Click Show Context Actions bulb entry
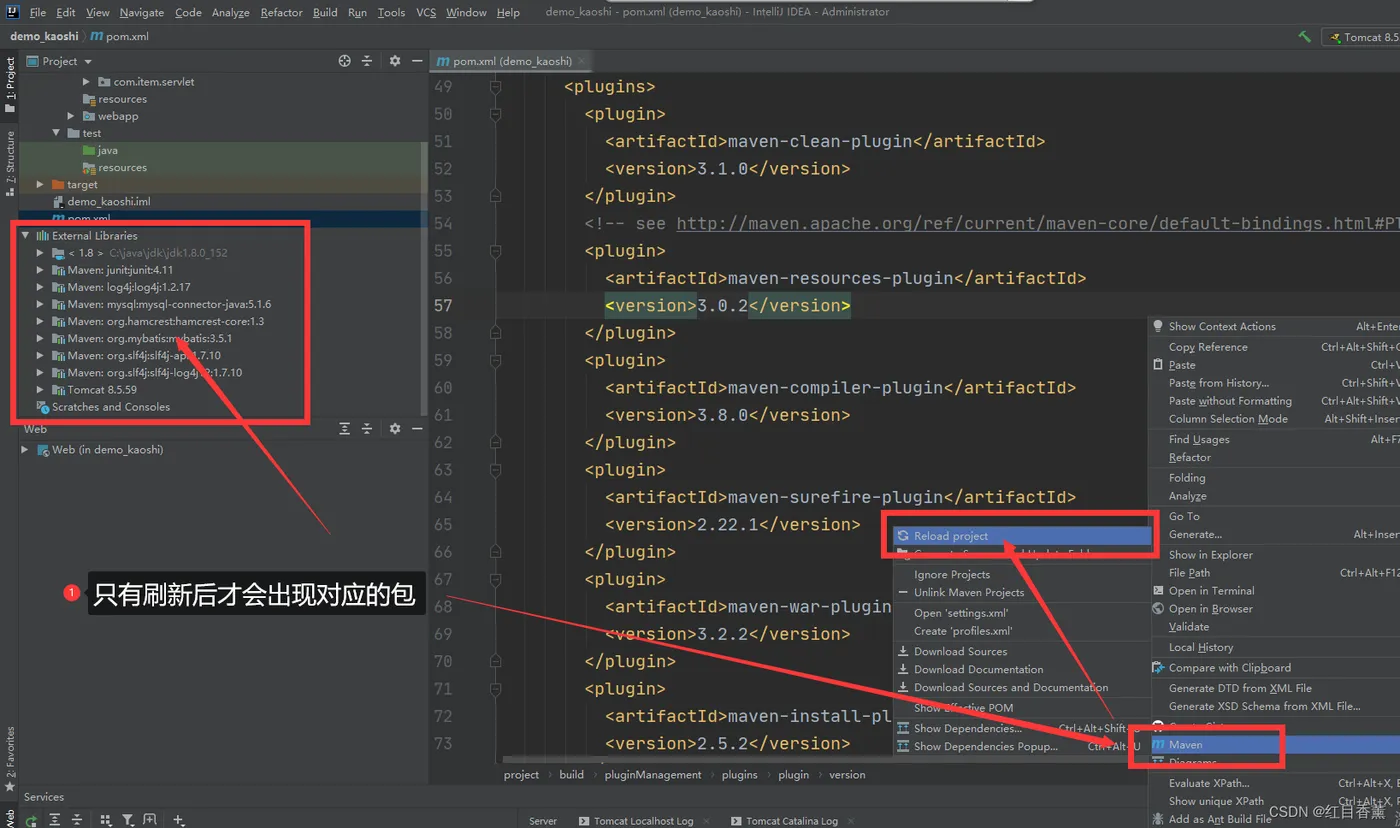This screenshot has height=828, width=1400. (x=1221, y=326)
